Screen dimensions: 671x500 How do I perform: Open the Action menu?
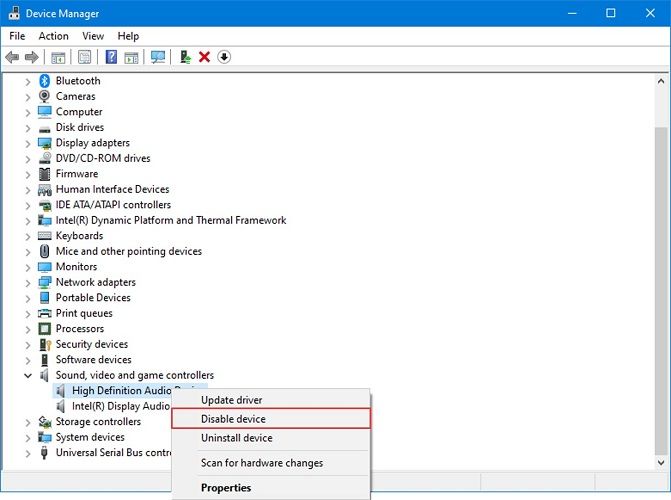(53, 36)
